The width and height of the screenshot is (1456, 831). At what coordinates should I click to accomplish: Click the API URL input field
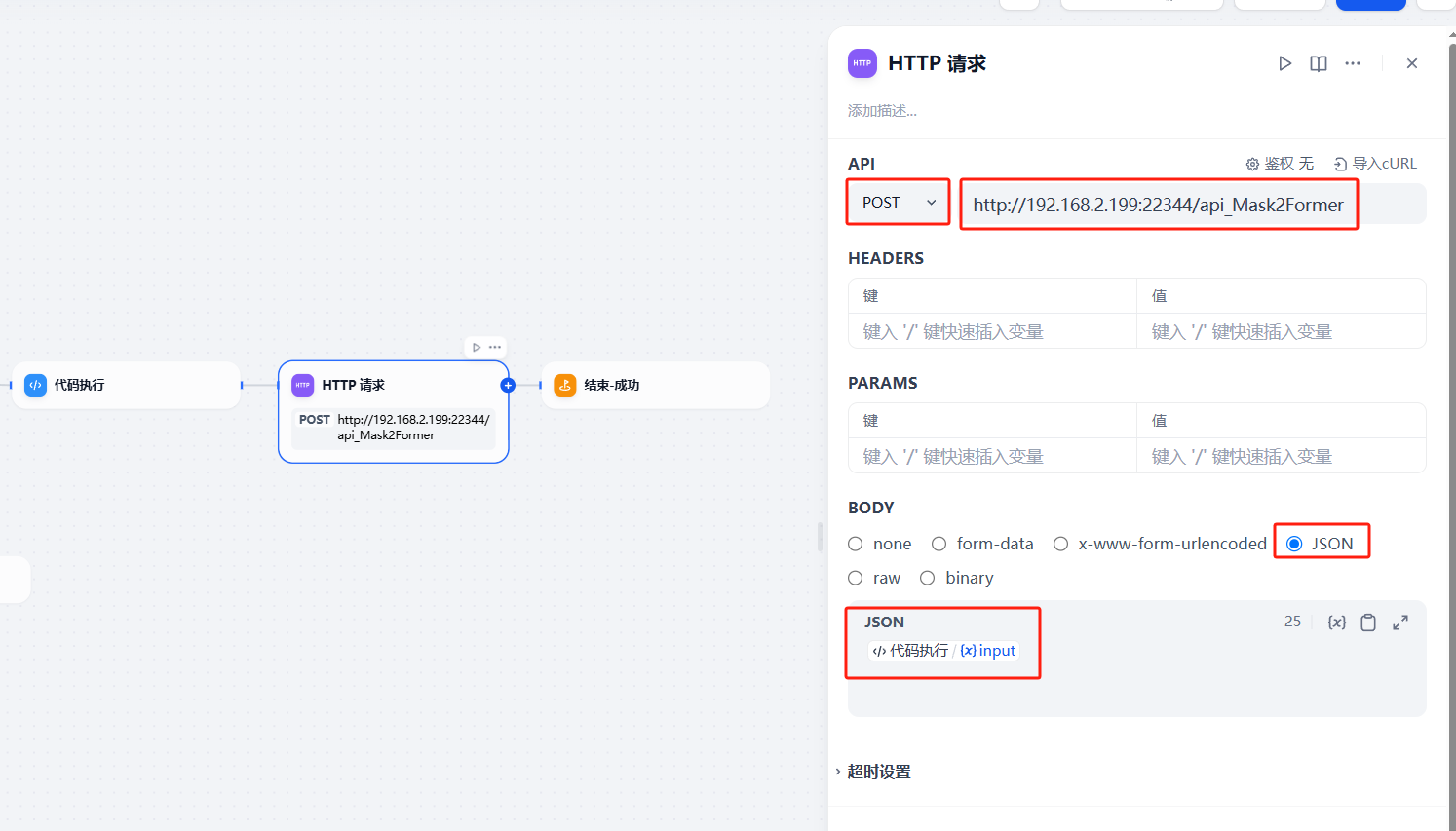click(1158, 205)
